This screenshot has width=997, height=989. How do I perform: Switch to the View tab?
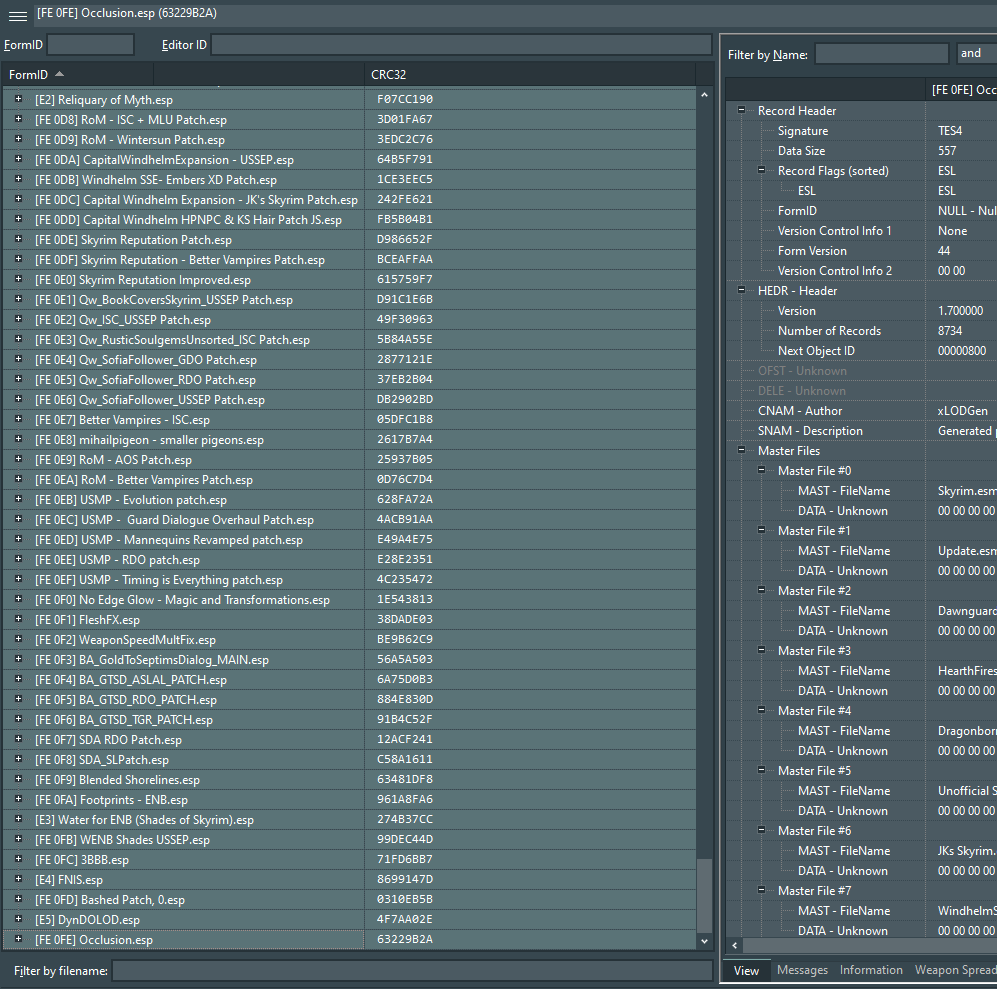pos(746,971)
